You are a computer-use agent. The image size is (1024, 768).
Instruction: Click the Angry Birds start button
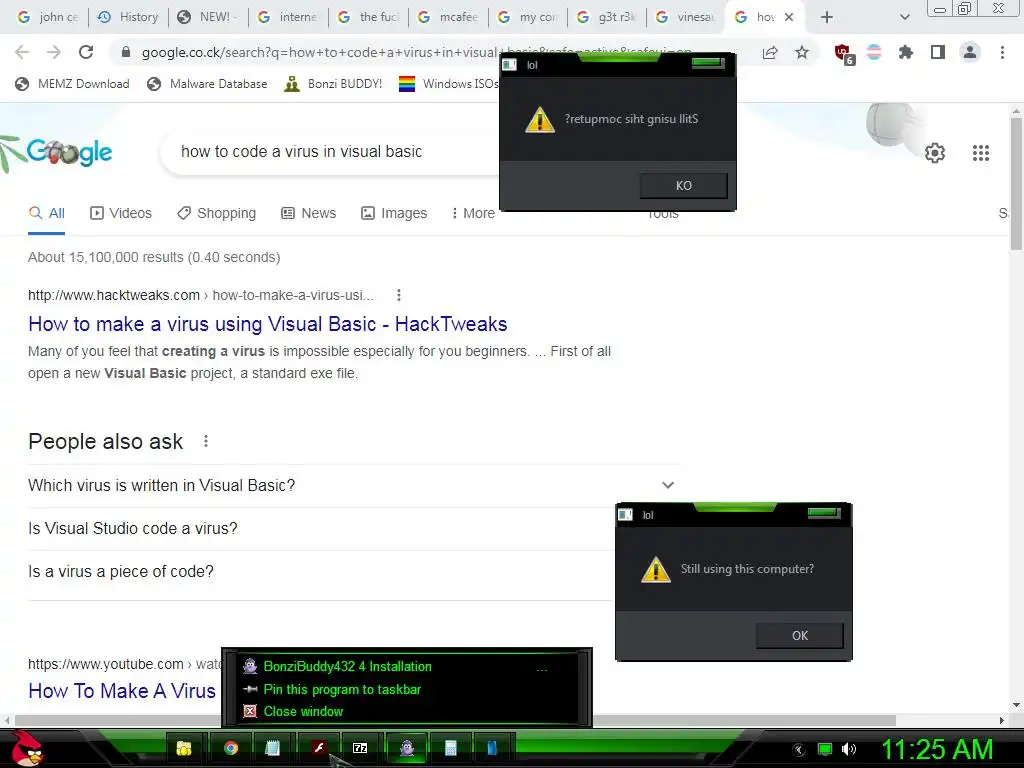click(26, 748)
